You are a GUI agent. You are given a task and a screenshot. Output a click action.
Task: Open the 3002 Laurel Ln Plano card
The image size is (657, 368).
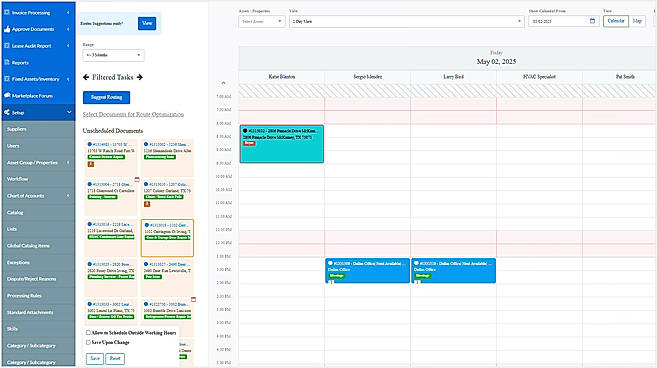click(111, 312)
